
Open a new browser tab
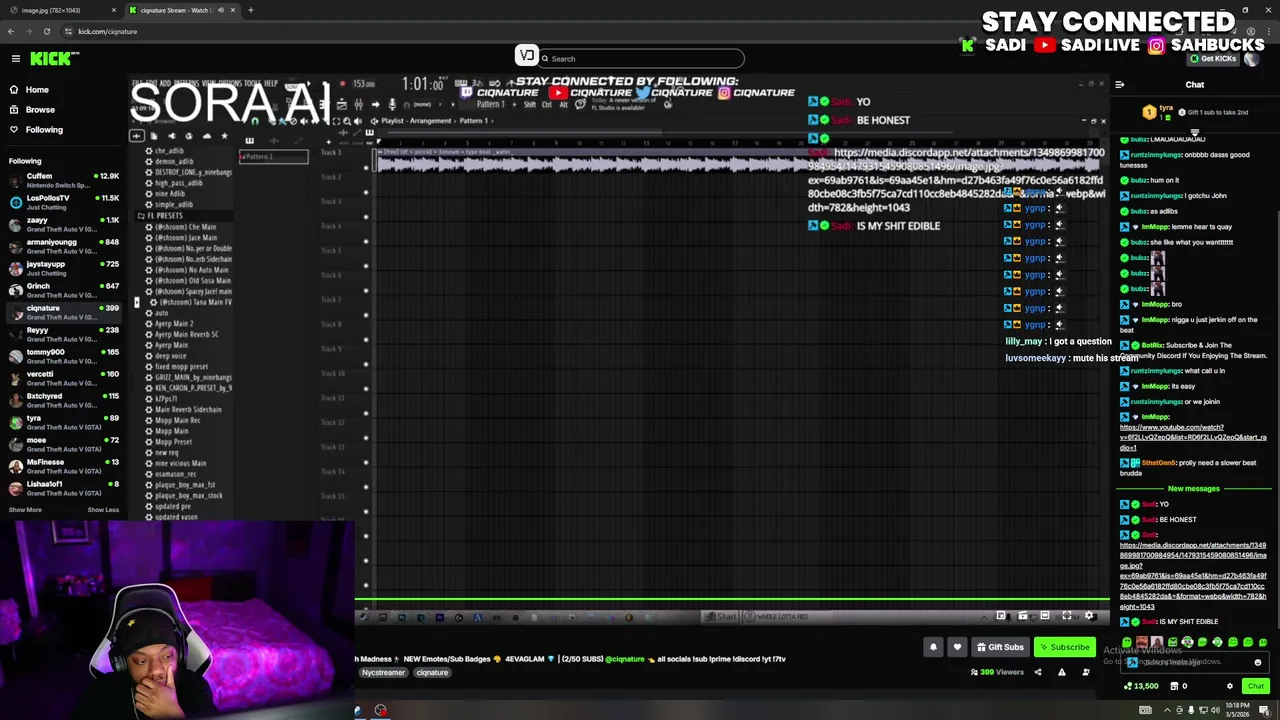(x=251, y=10)
